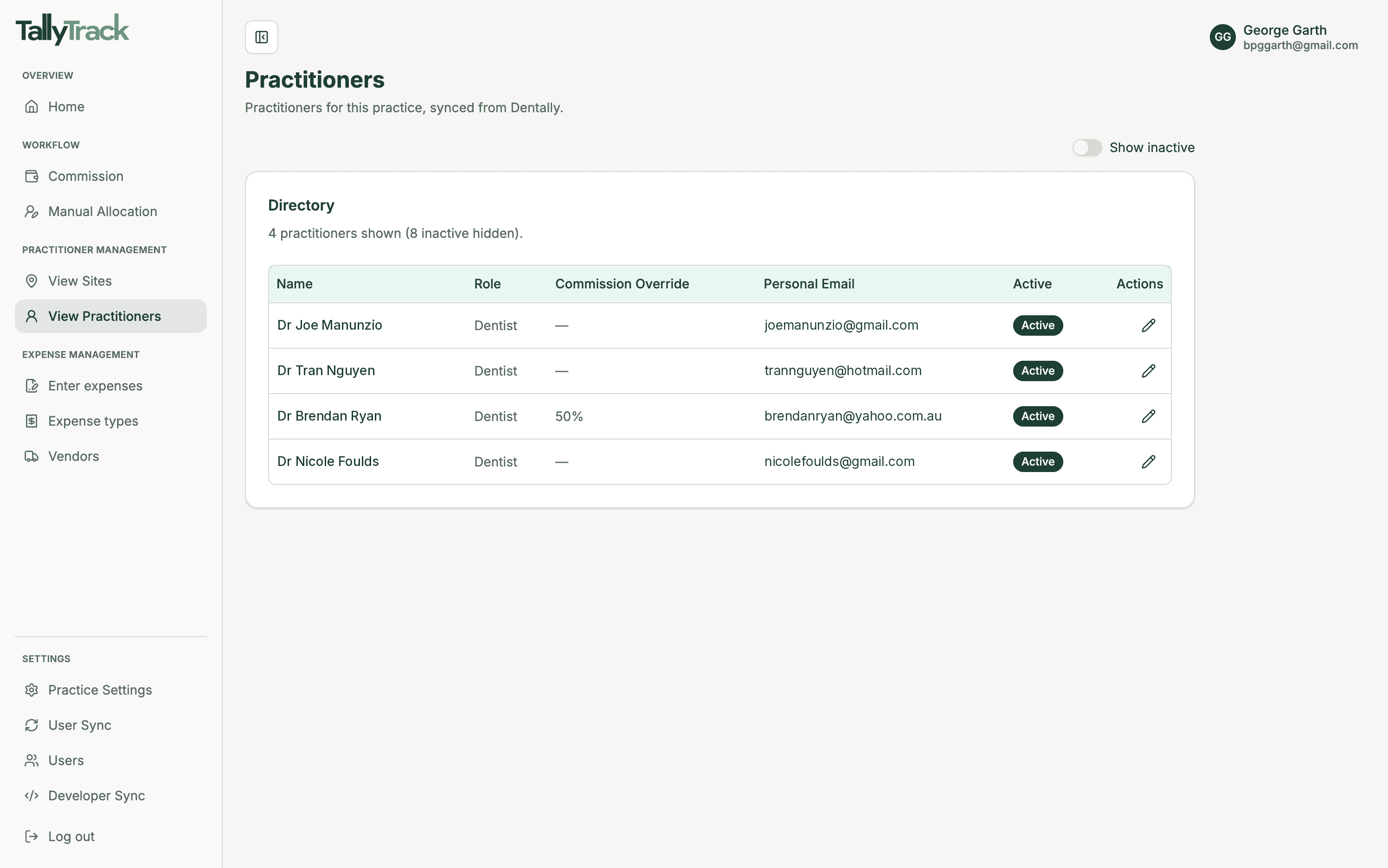The height and width of the screenshot is (868, 1388).
Task: Open the Users settings page
Action: tap(111, 760)
